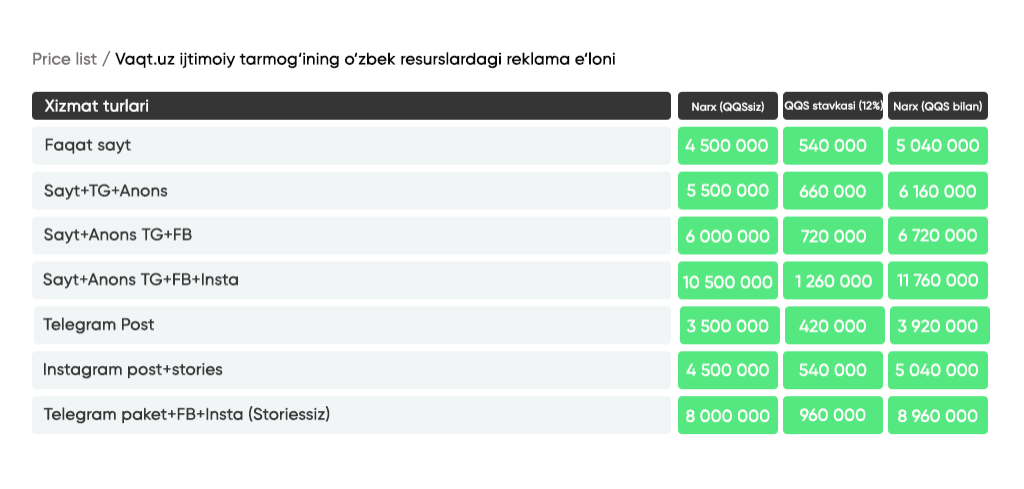Select the Sayt+TG+Anons service row
Image resolution: width=1024 pixels, height=489 pixels.
(x=351, y=191)
